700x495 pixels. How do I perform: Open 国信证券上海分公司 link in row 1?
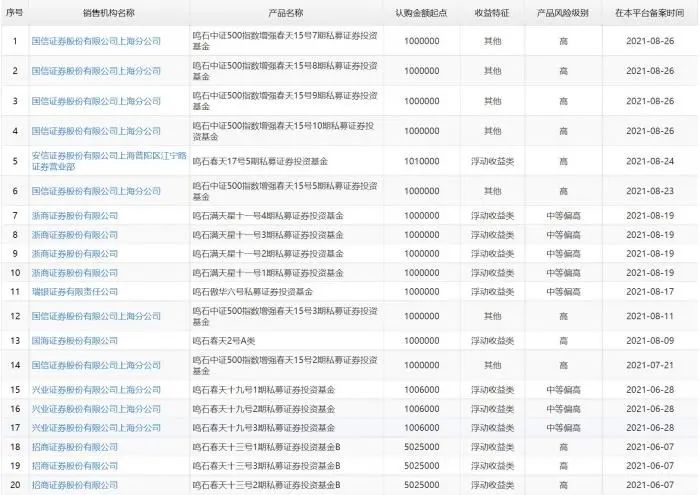[x=96, y=41]
